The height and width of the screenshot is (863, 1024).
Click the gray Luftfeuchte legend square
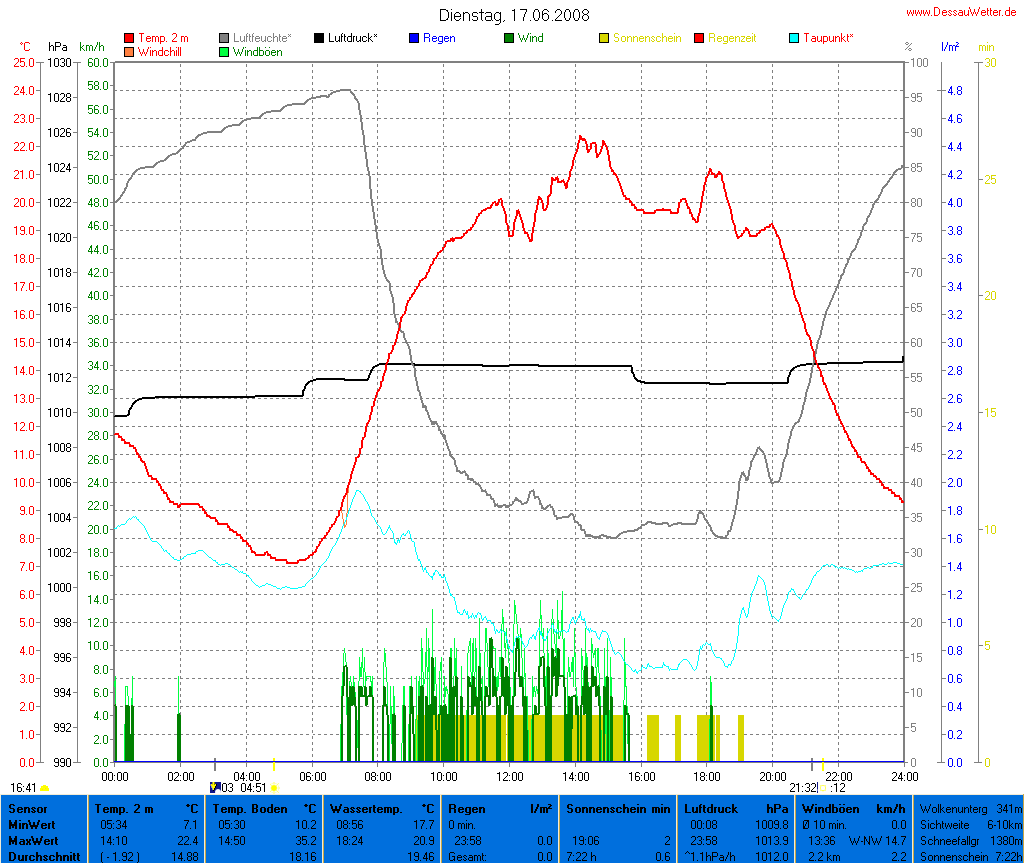(224, 38)
